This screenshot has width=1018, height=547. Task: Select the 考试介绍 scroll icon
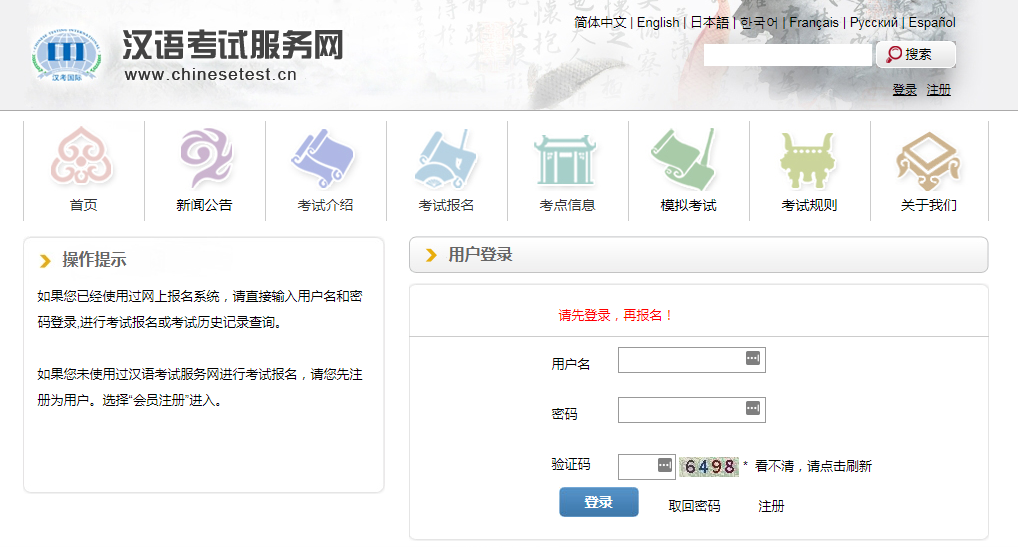tap(325, 158)
